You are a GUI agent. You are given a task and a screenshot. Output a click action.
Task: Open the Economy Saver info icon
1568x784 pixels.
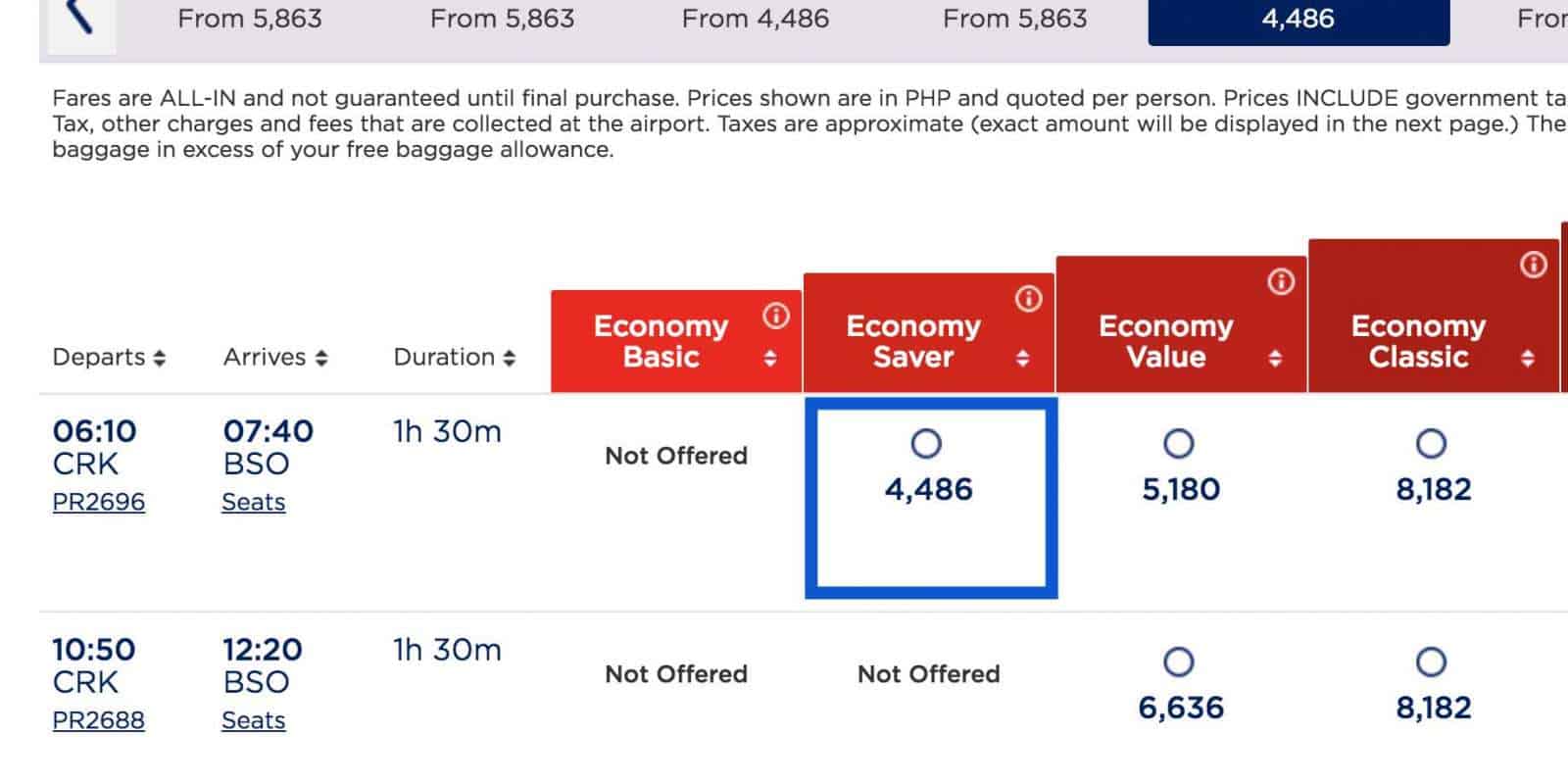[x=1028, y=299]
